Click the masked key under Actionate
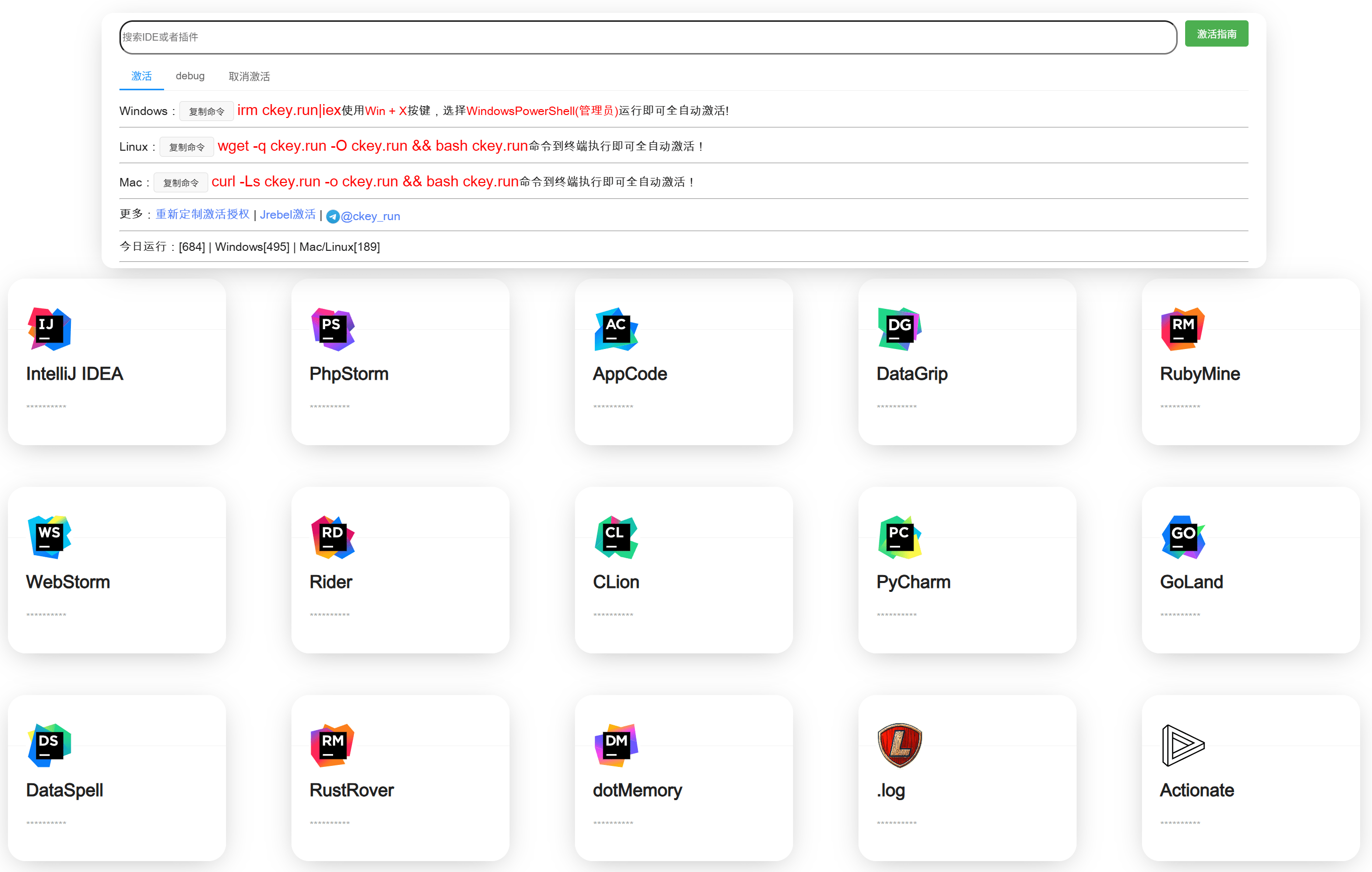 tap(1180, 822)
